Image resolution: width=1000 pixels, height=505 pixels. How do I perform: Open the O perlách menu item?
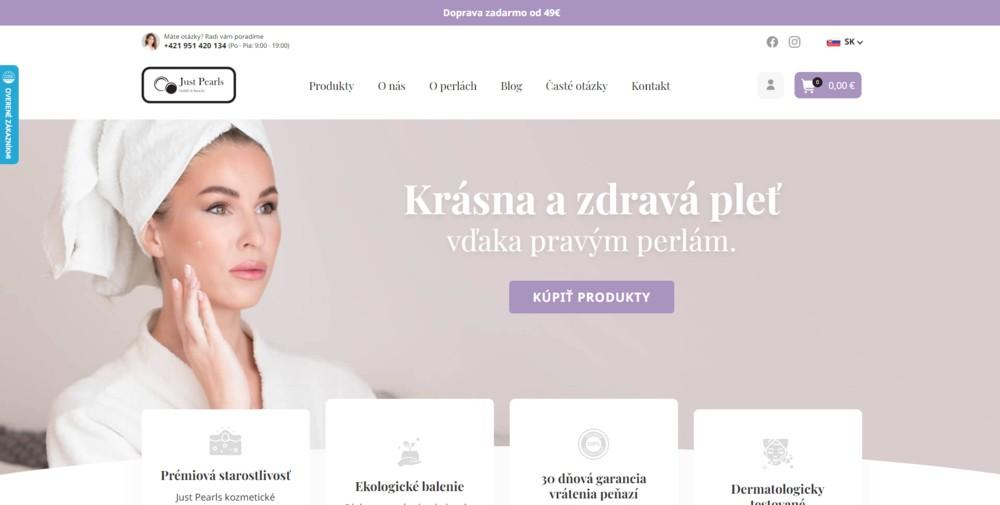click(453, 85)
